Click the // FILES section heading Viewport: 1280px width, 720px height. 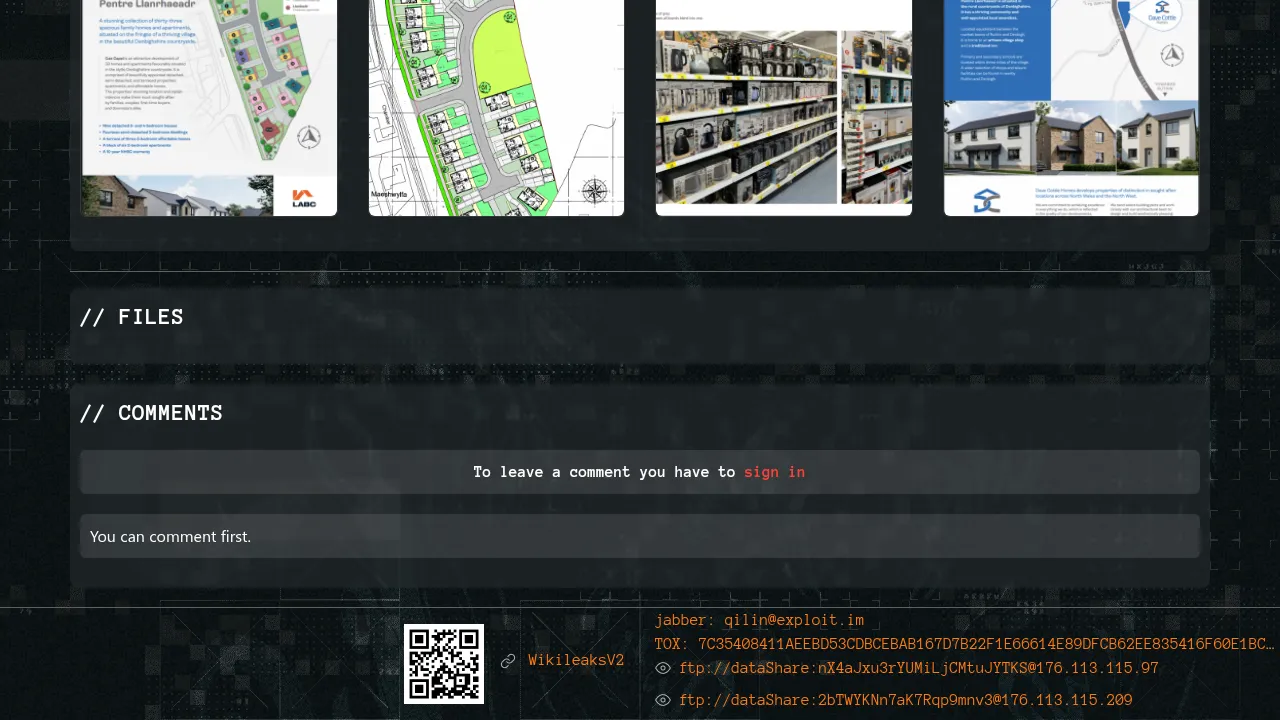click(x=132, y=317)
